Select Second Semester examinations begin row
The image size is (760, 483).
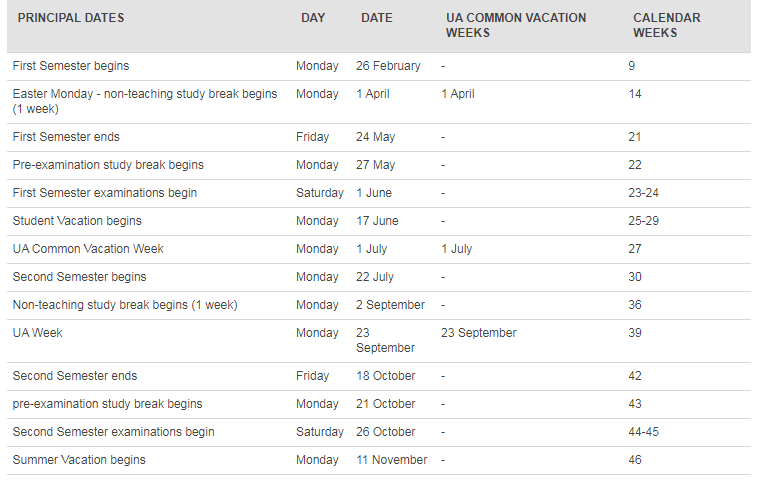point(379,432)
